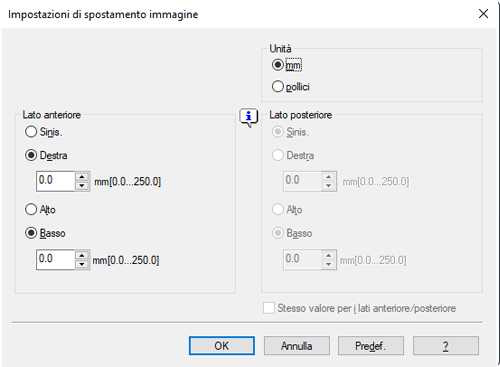Cancel with the Annulla button
500x367 pixels.
(297, 346)
